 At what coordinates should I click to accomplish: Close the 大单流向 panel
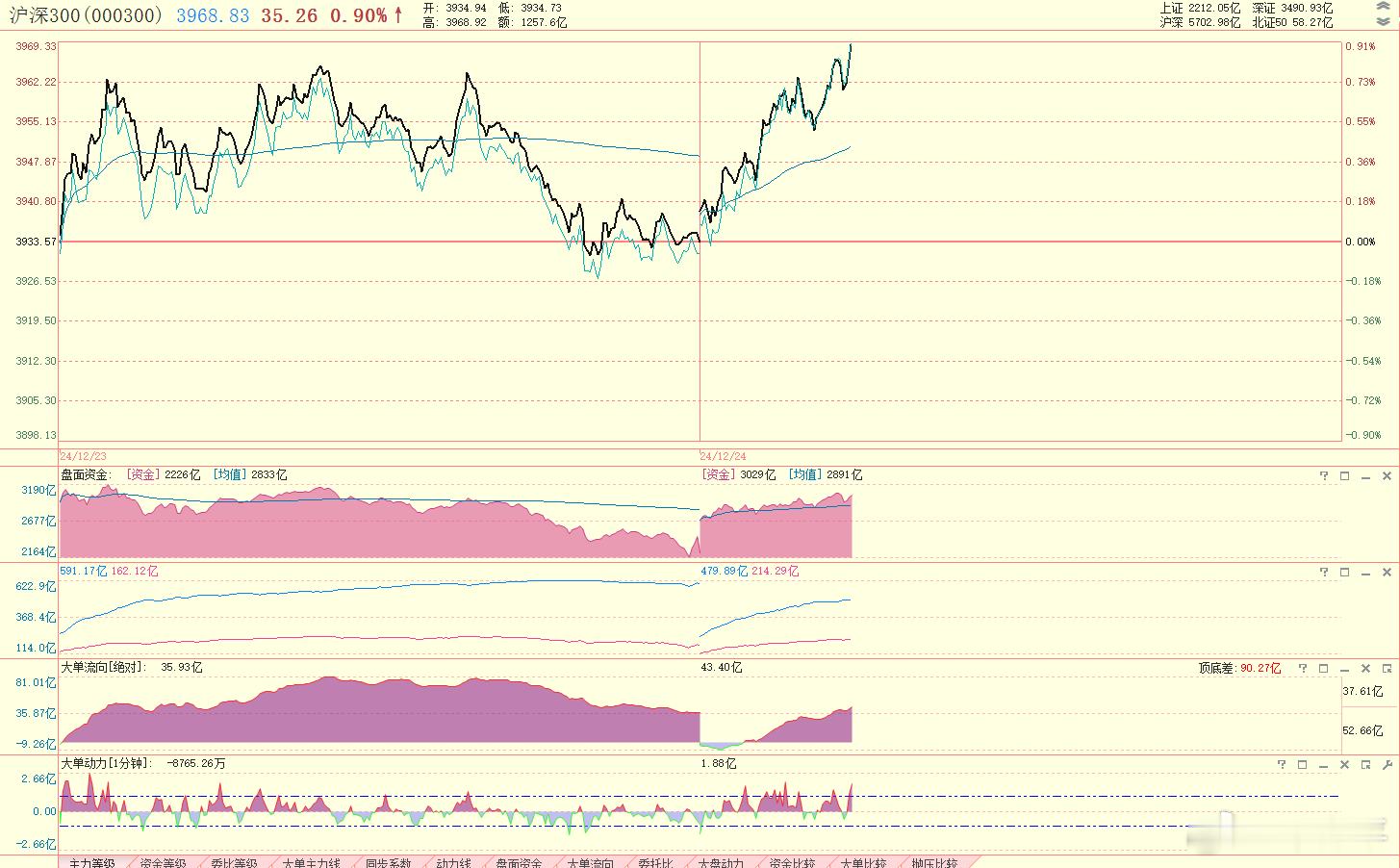[1365, 668]
